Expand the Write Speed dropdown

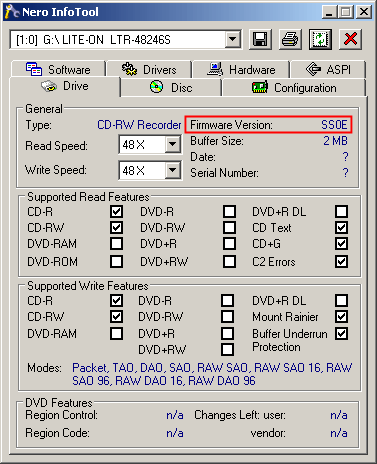pos(173,170)
